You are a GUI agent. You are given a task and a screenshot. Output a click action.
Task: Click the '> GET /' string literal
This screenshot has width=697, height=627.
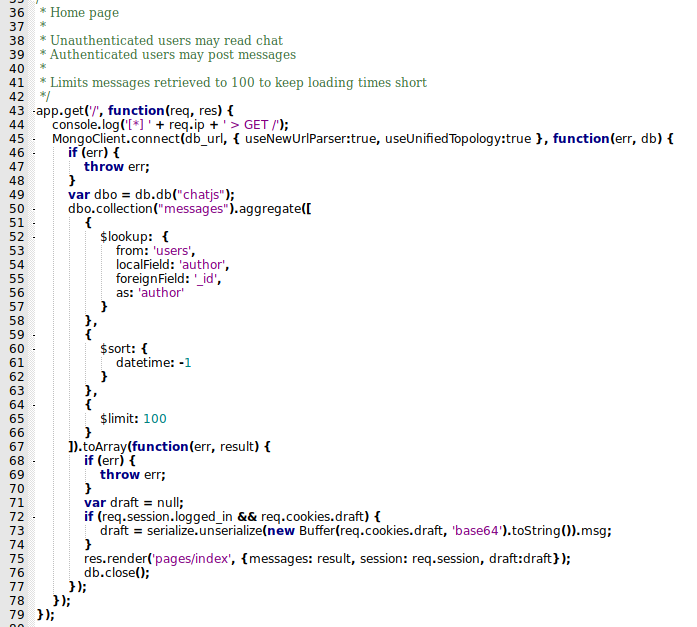(252, 125)
